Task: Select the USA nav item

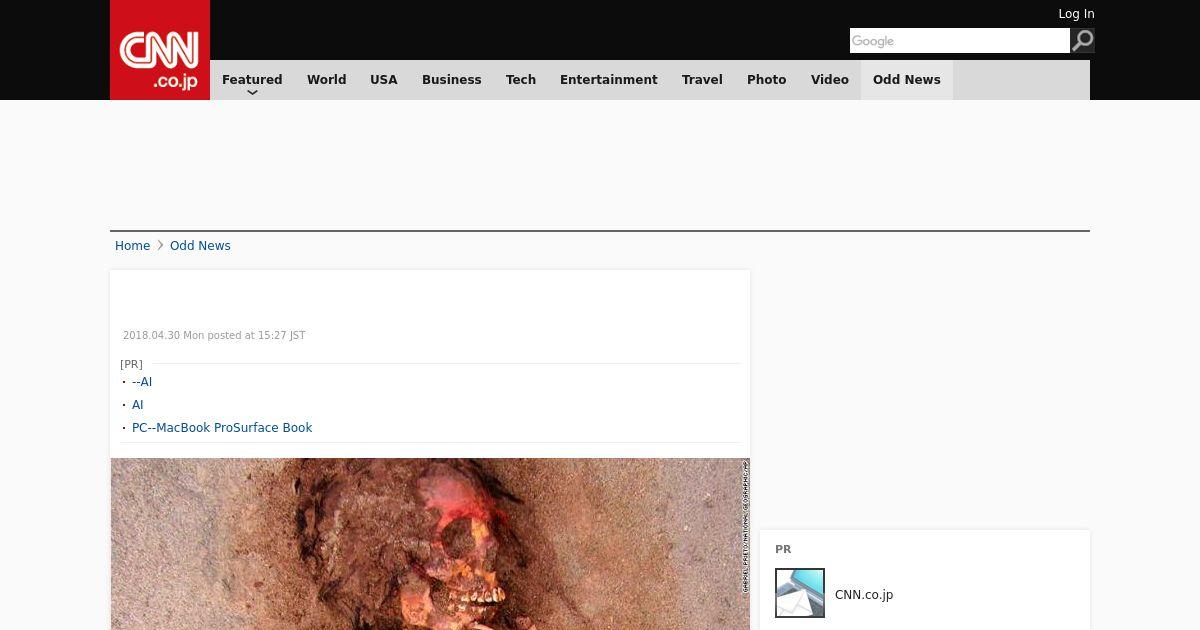Action: [x=384, y=80]
